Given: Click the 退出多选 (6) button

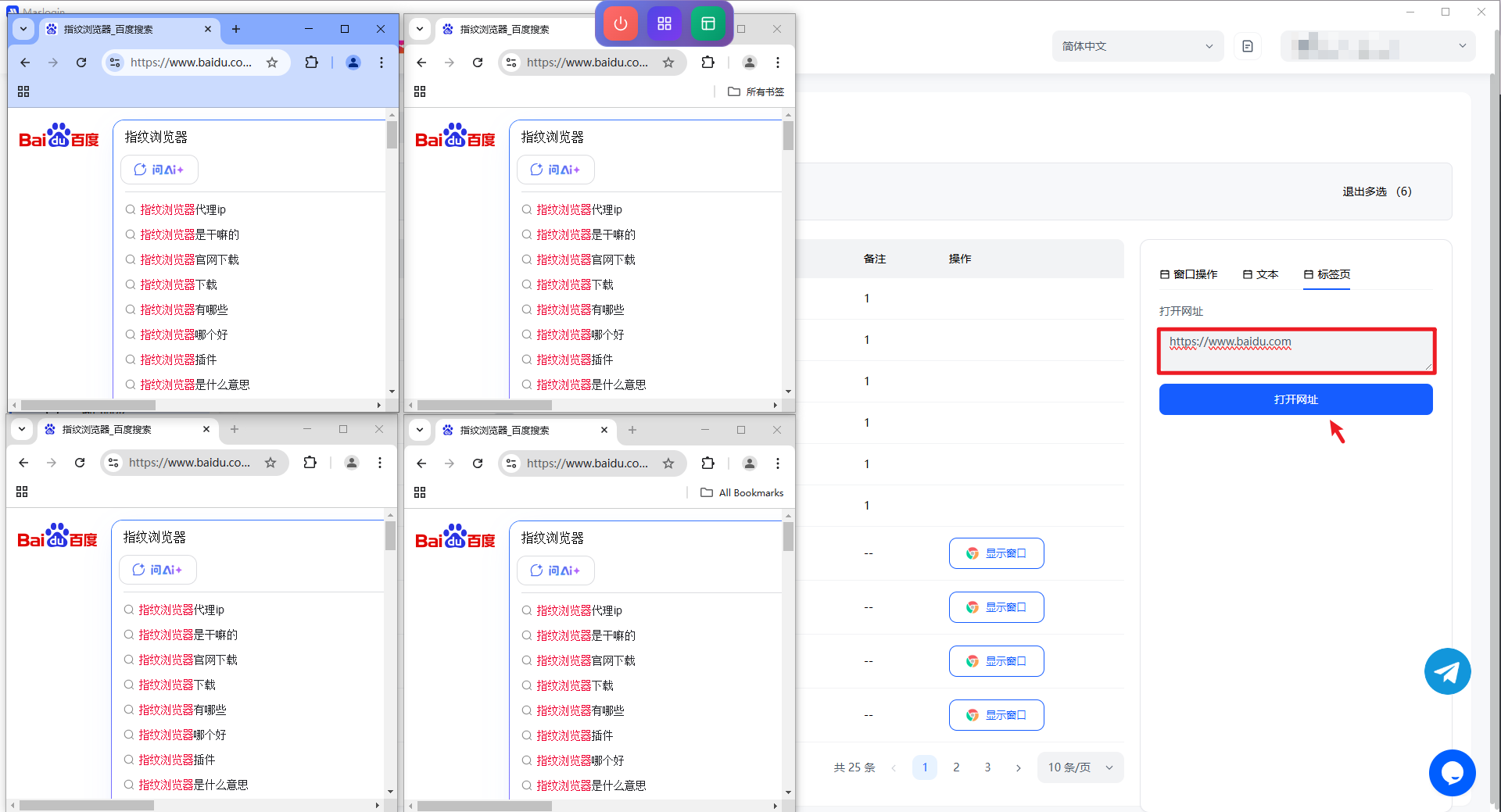Looking at the screenshot, I should [x=1376, y=191].
